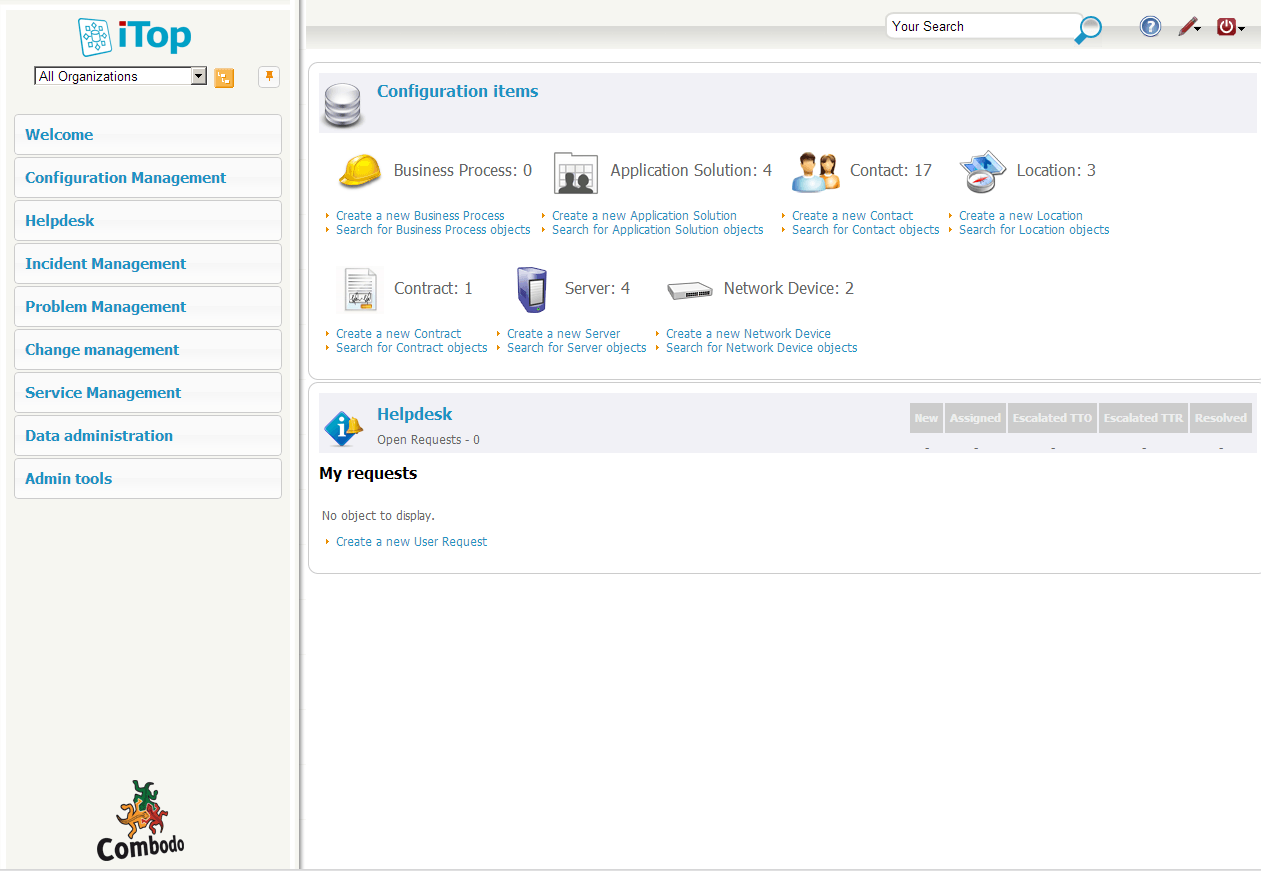This screenshot has width=1261, height=871.
Task: Click the red power logout icon
Action: (x=1226, y=26)
